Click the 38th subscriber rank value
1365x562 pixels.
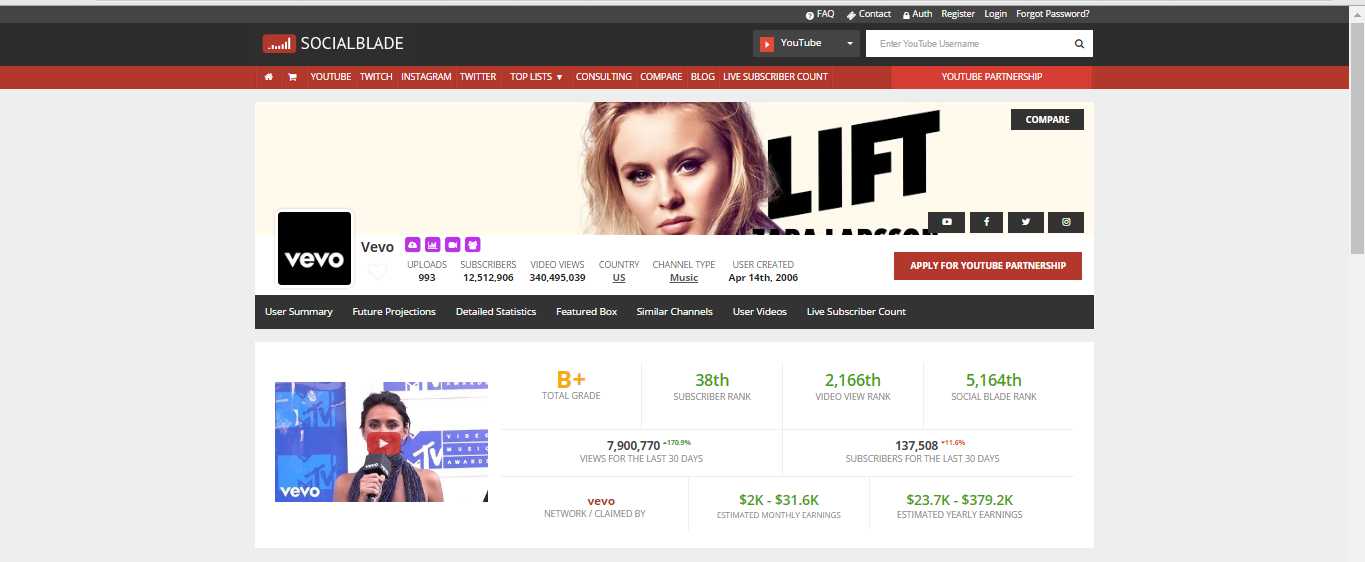[x=712, y=380]
